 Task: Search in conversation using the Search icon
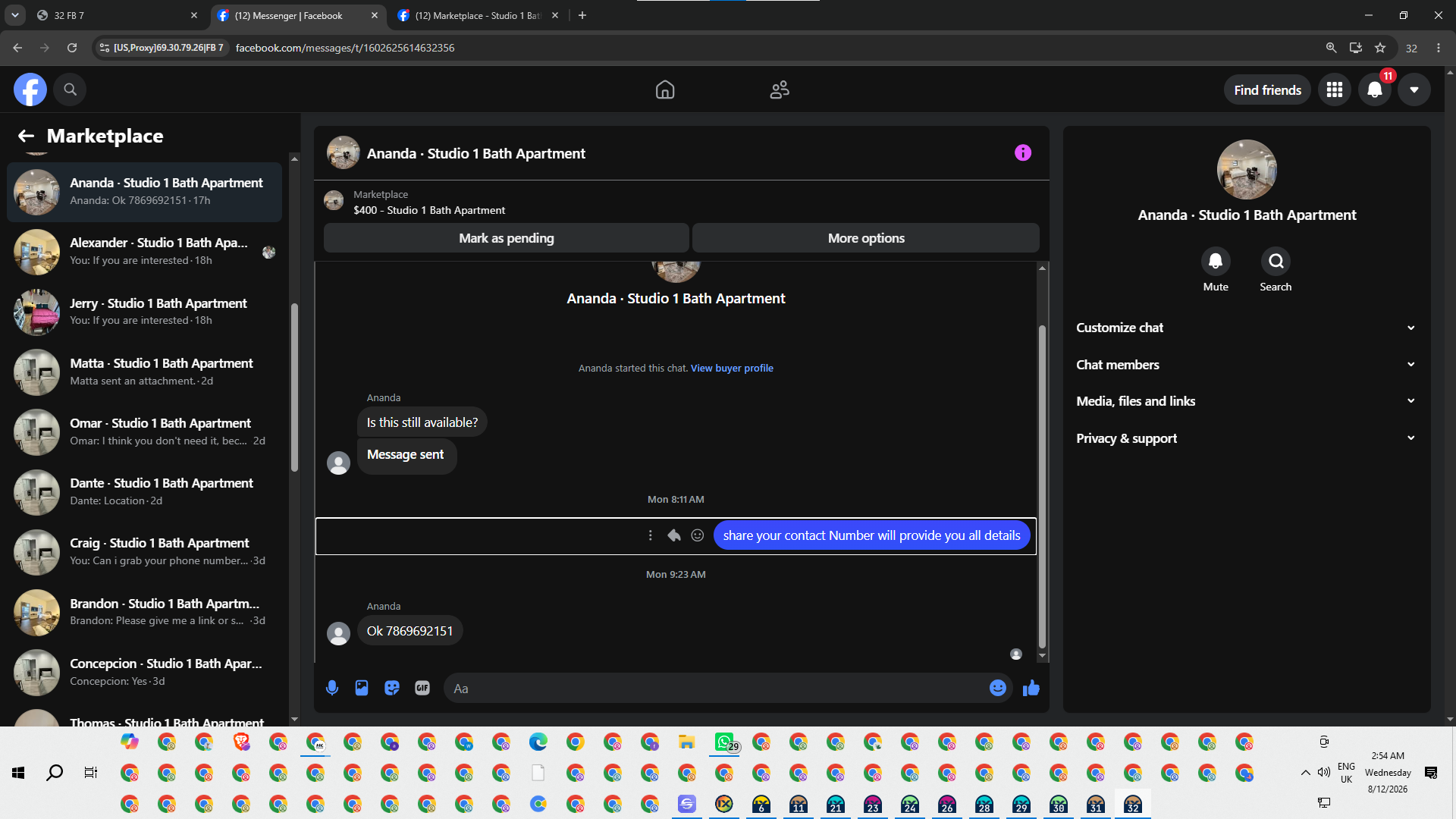click(1276, 261)
